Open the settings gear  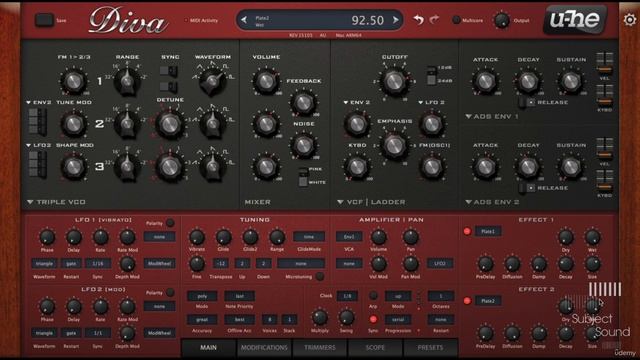click(x=630, y=19)
